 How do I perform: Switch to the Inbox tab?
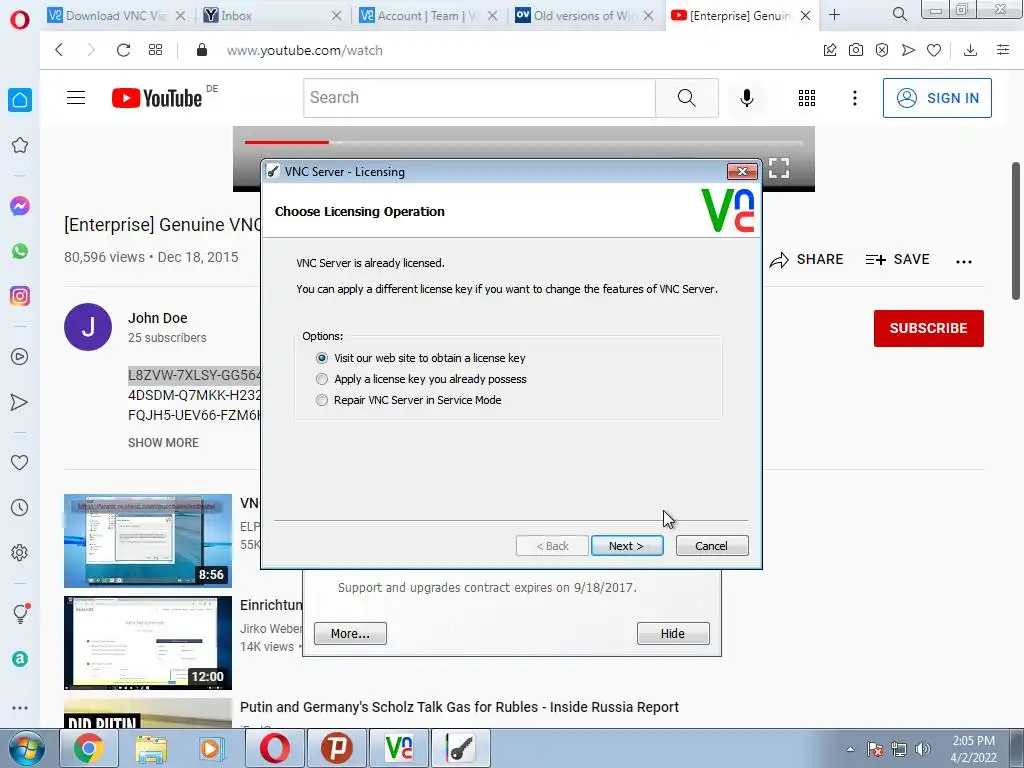(272, 16)
